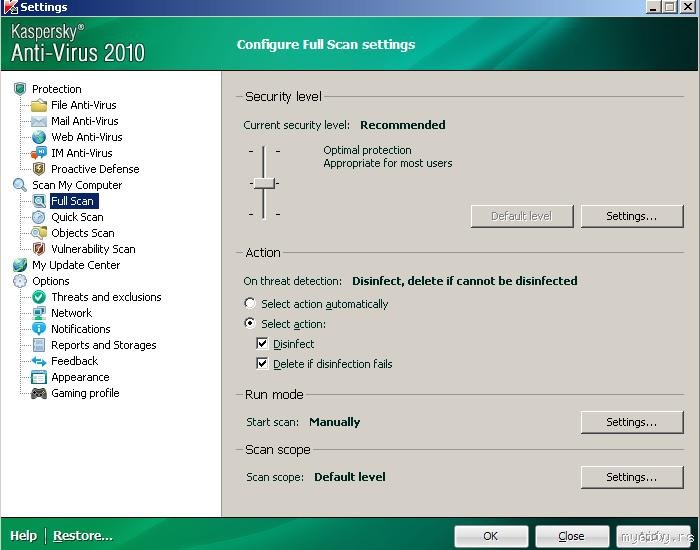Image resolution: width=700 pixels, height=550 pixels.
Task: Open Gaming profile options
Action: tap(85, 393)
